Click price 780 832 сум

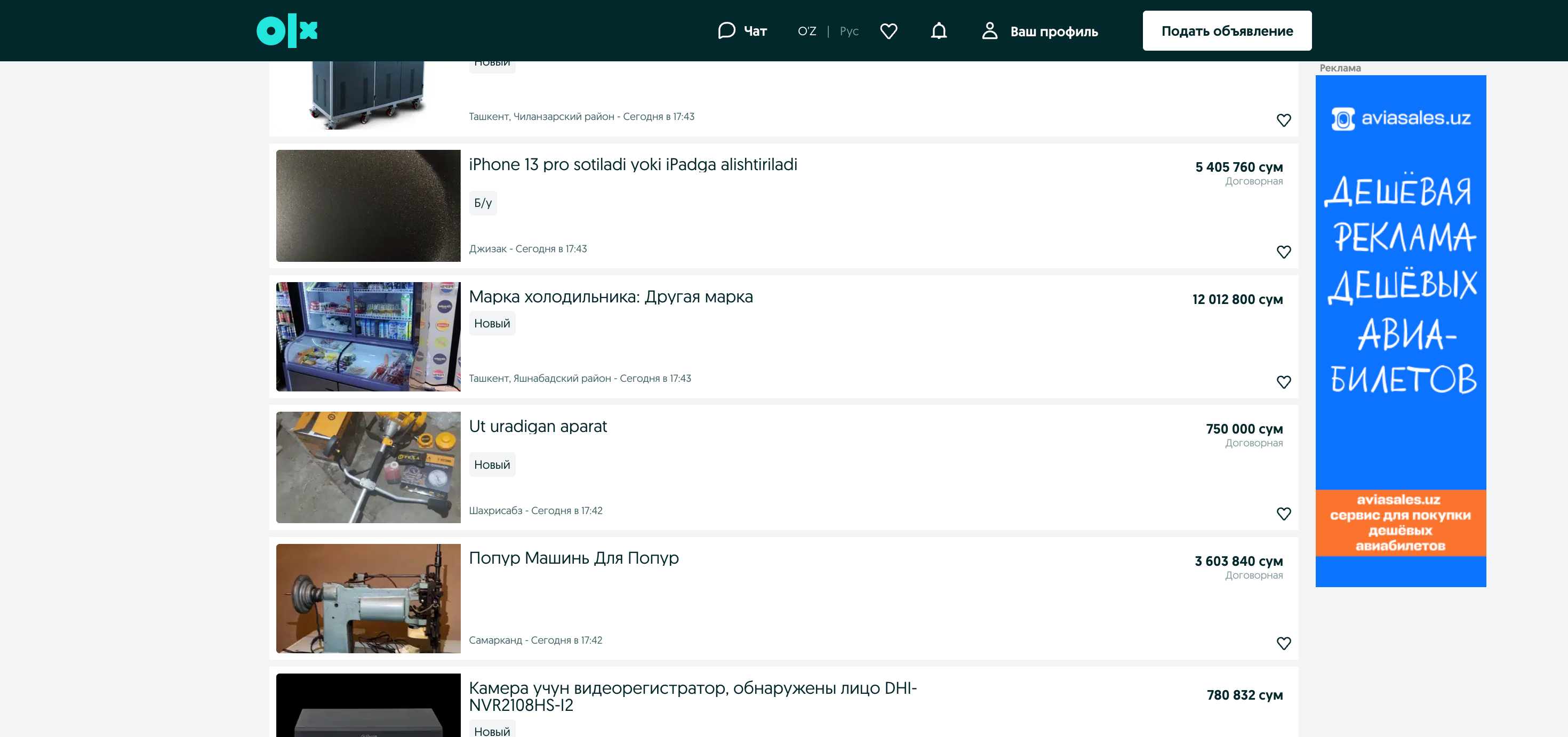pyautogui.click(x=1245, y=695)
